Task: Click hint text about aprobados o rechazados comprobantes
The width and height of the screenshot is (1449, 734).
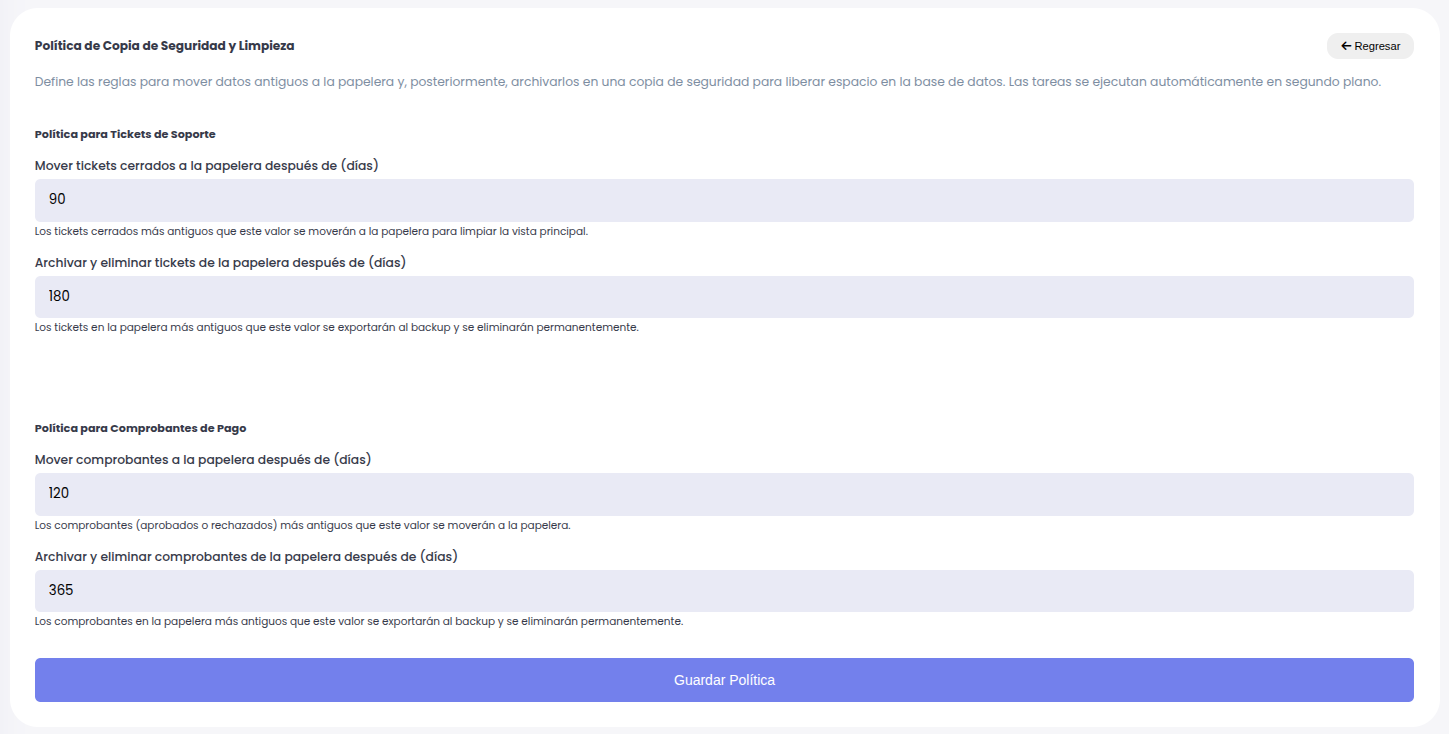Action: pyautogui.click(x=302, y=525)
